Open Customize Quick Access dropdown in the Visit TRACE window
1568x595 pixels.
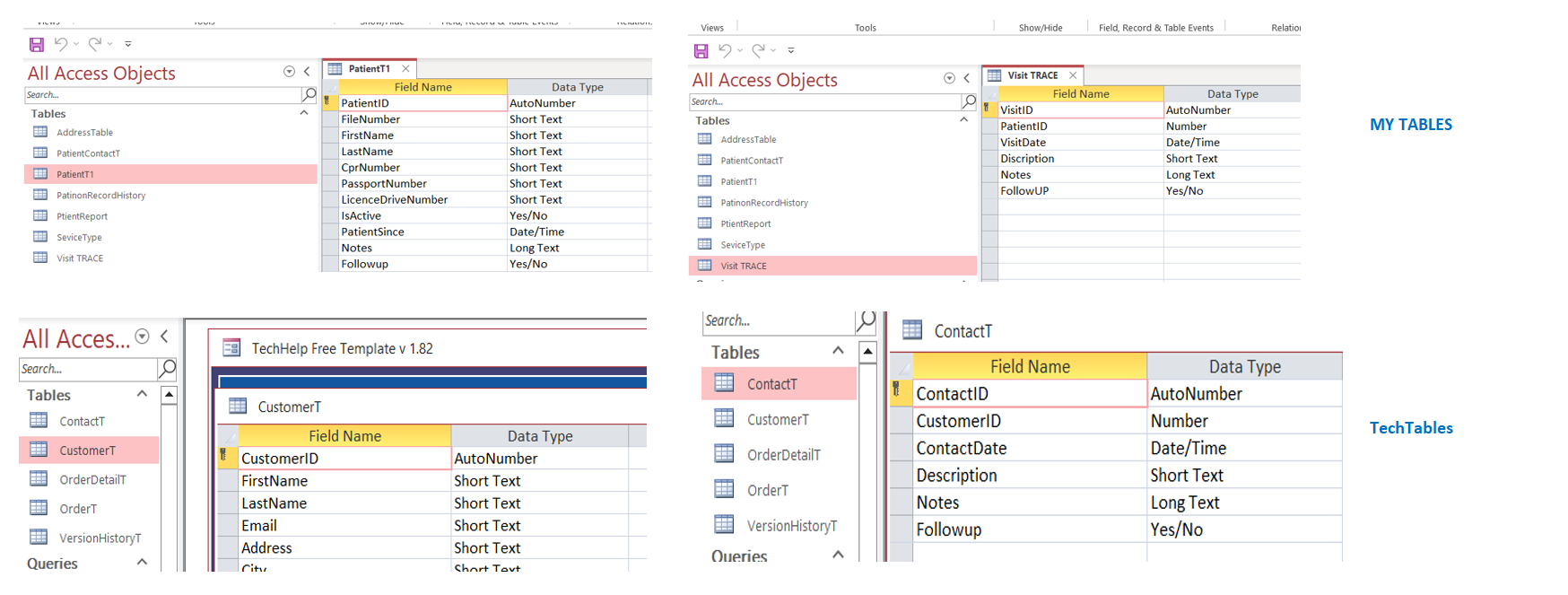point(790,51)
